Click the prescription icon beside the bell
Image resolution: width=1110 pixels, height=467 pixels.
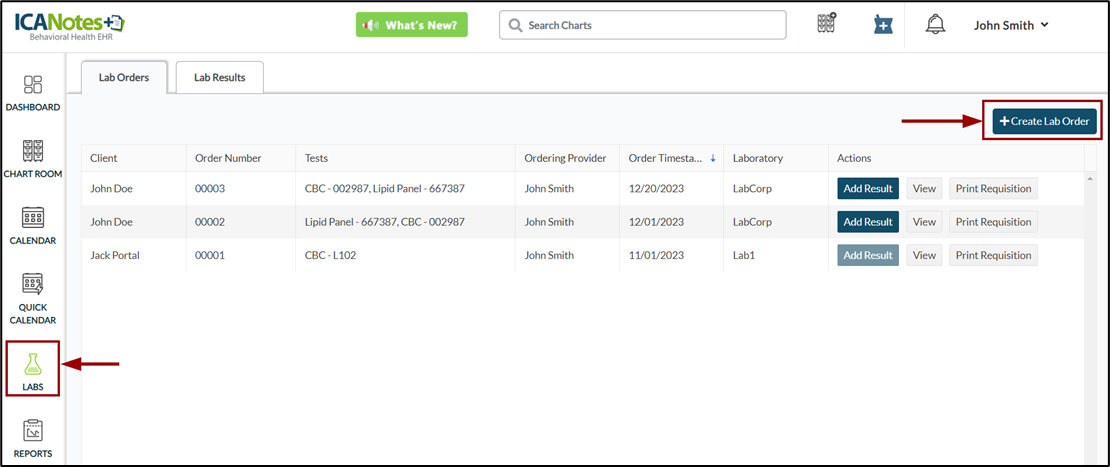(x=882, y=25)
